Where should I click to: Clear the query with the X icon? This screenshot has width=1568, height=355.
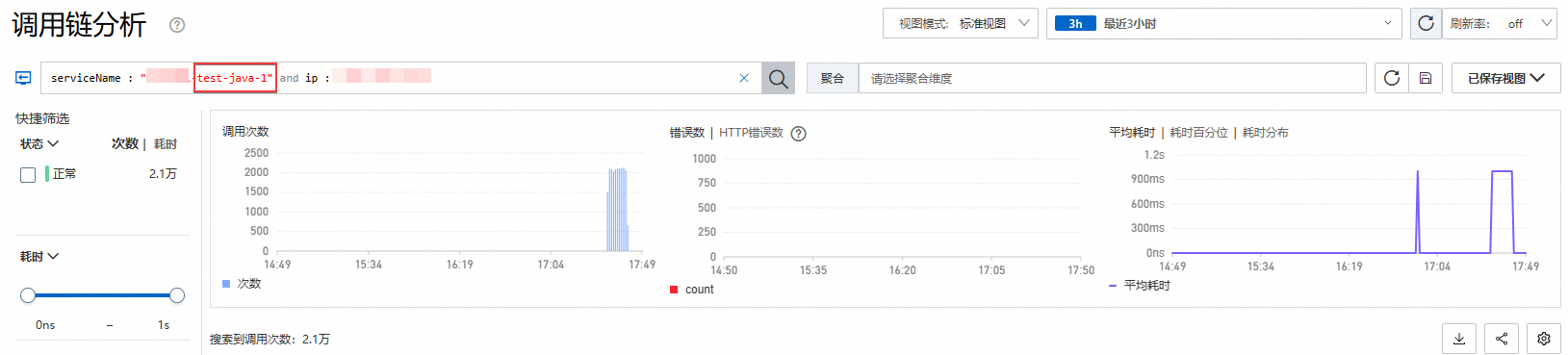coord(744,78)
